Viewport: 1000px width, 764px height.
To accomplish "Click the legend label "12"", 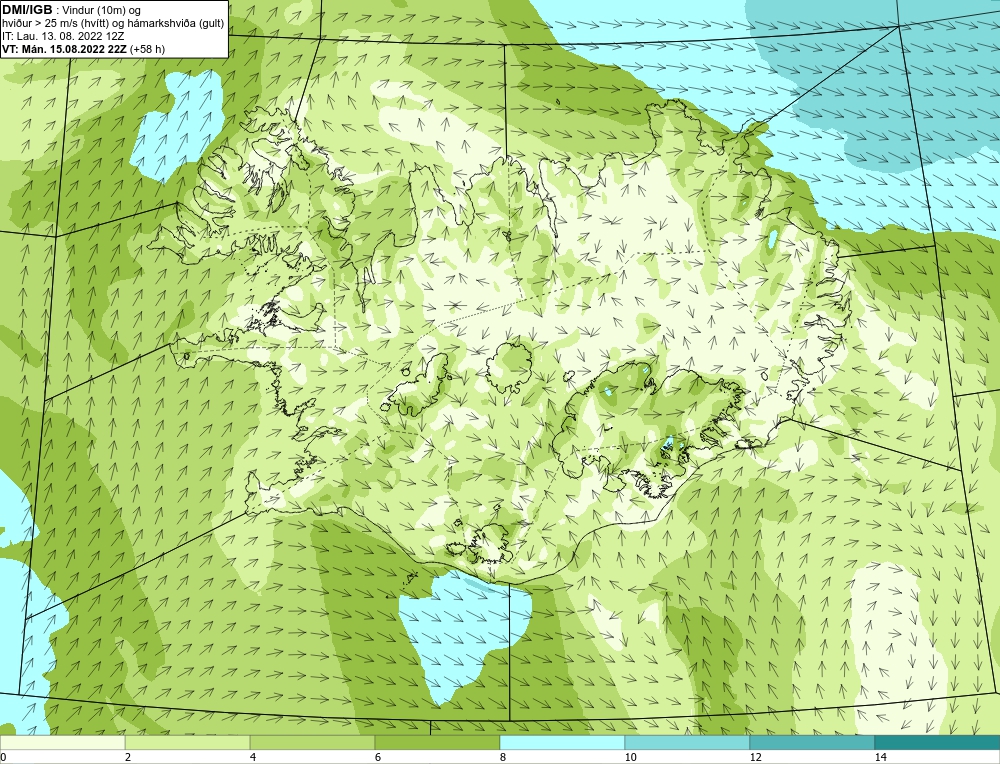I will tap(755, 757).
